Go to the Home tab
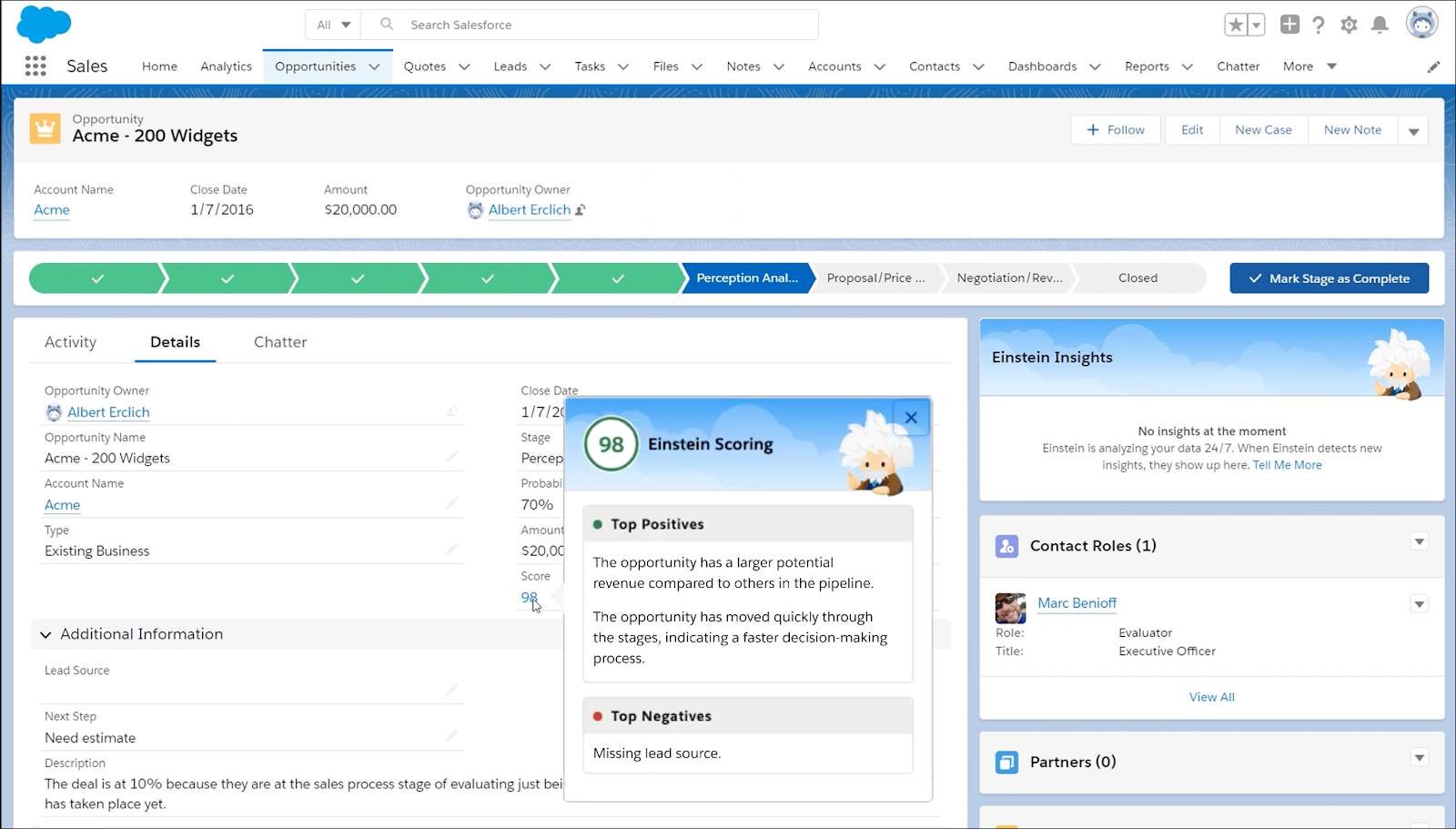Image resolution: width=1456 pixels, height=829 pixels. click(x=159, y=66)
